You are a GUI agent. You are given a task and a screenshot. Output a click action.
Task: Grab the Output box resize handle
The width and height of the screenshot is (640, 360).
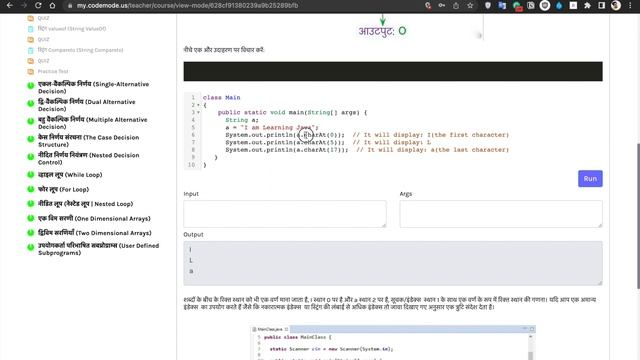600,282
